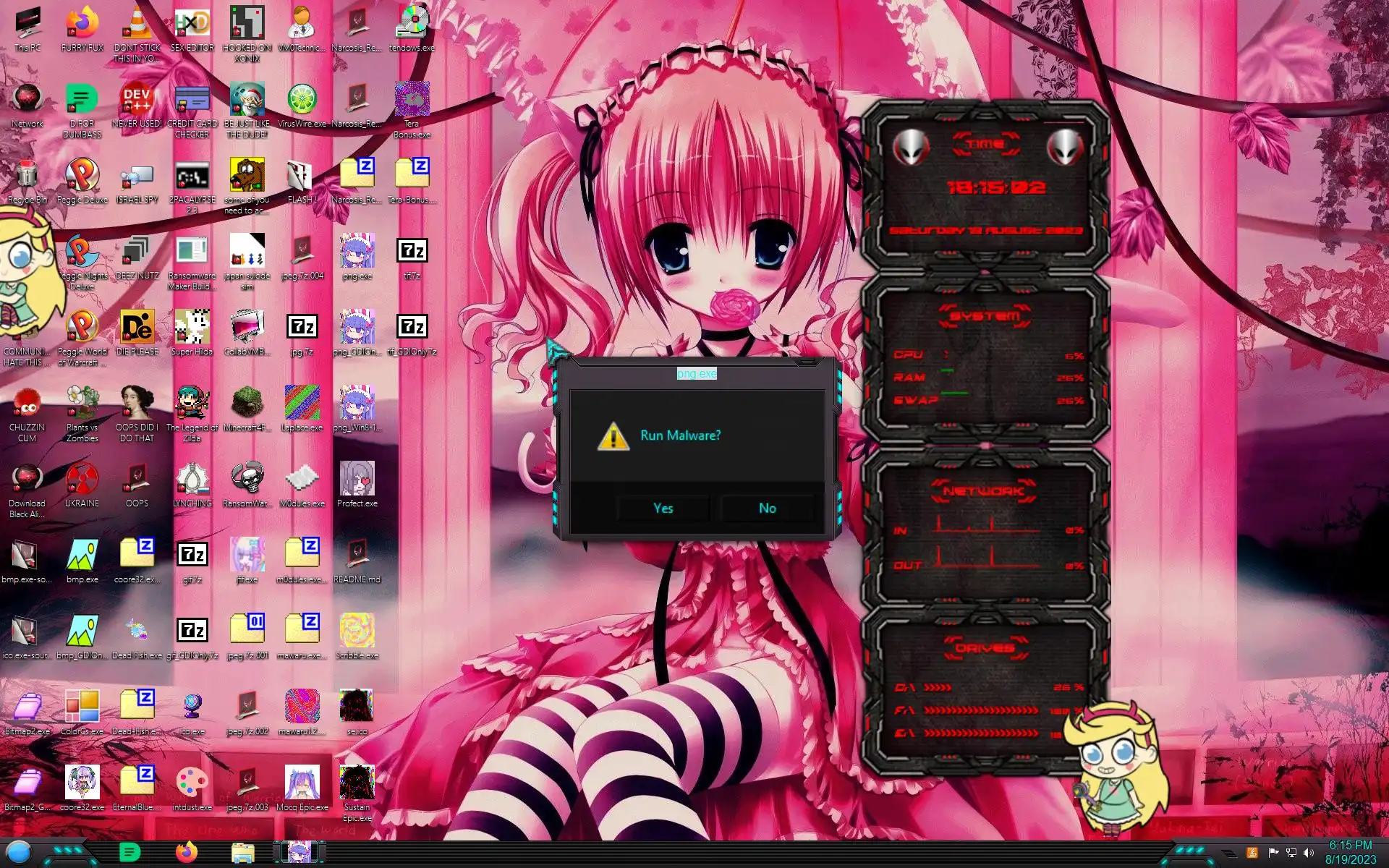This screenshot has width=1389, height=868.
Task: Click the running png.exe taskbar item
Action: point(299,852)
